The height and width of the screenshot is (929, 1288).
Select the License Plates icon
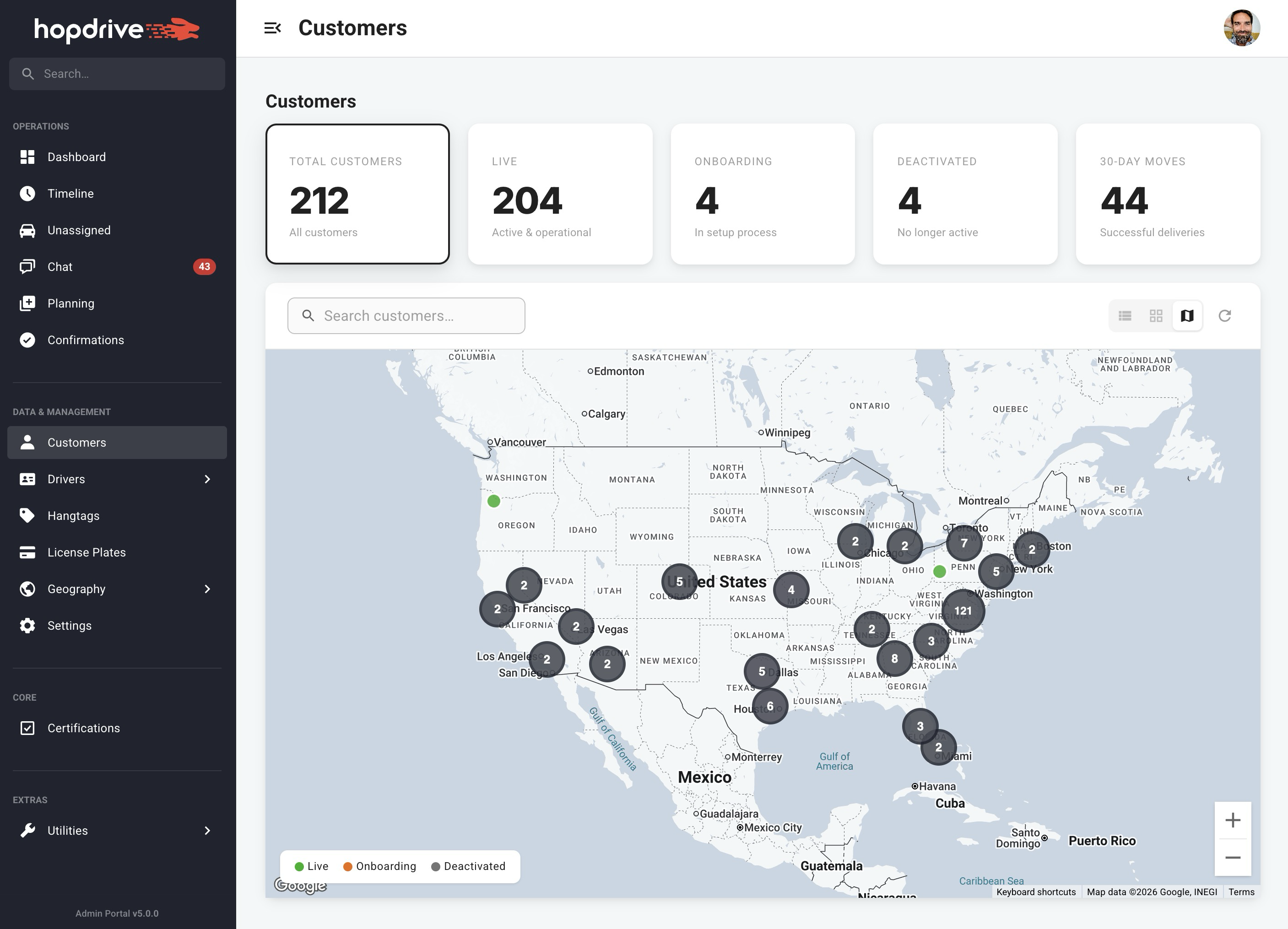[28, 552]
